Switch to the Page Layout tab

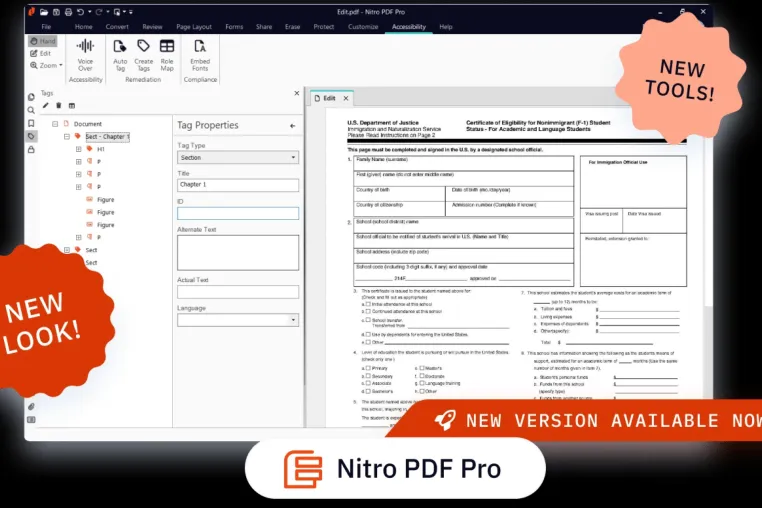[x=194, y=27]
